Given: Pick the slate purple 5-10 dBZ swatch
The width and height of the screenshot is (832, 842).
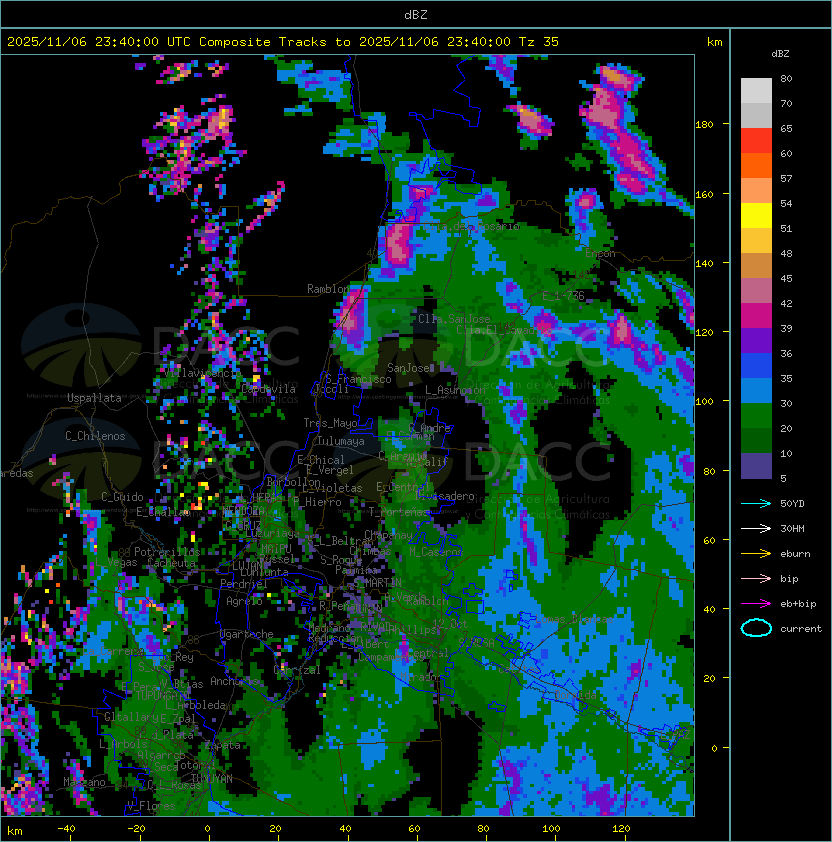Looking at the screenshot, I should (x=756, y=466).
